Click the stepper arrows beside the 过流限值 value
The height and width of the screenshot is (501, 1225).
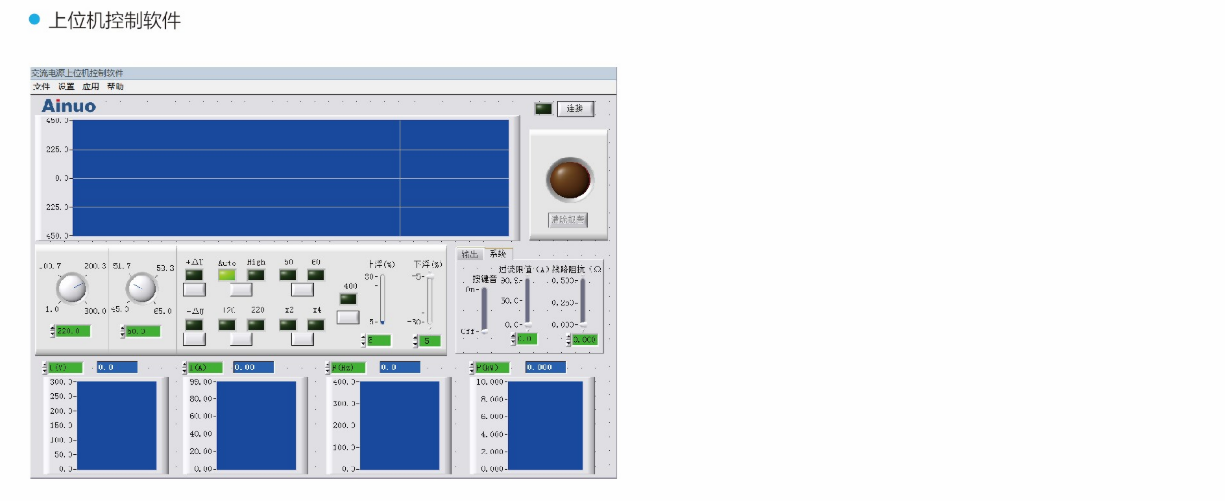[x=513, y=339]
